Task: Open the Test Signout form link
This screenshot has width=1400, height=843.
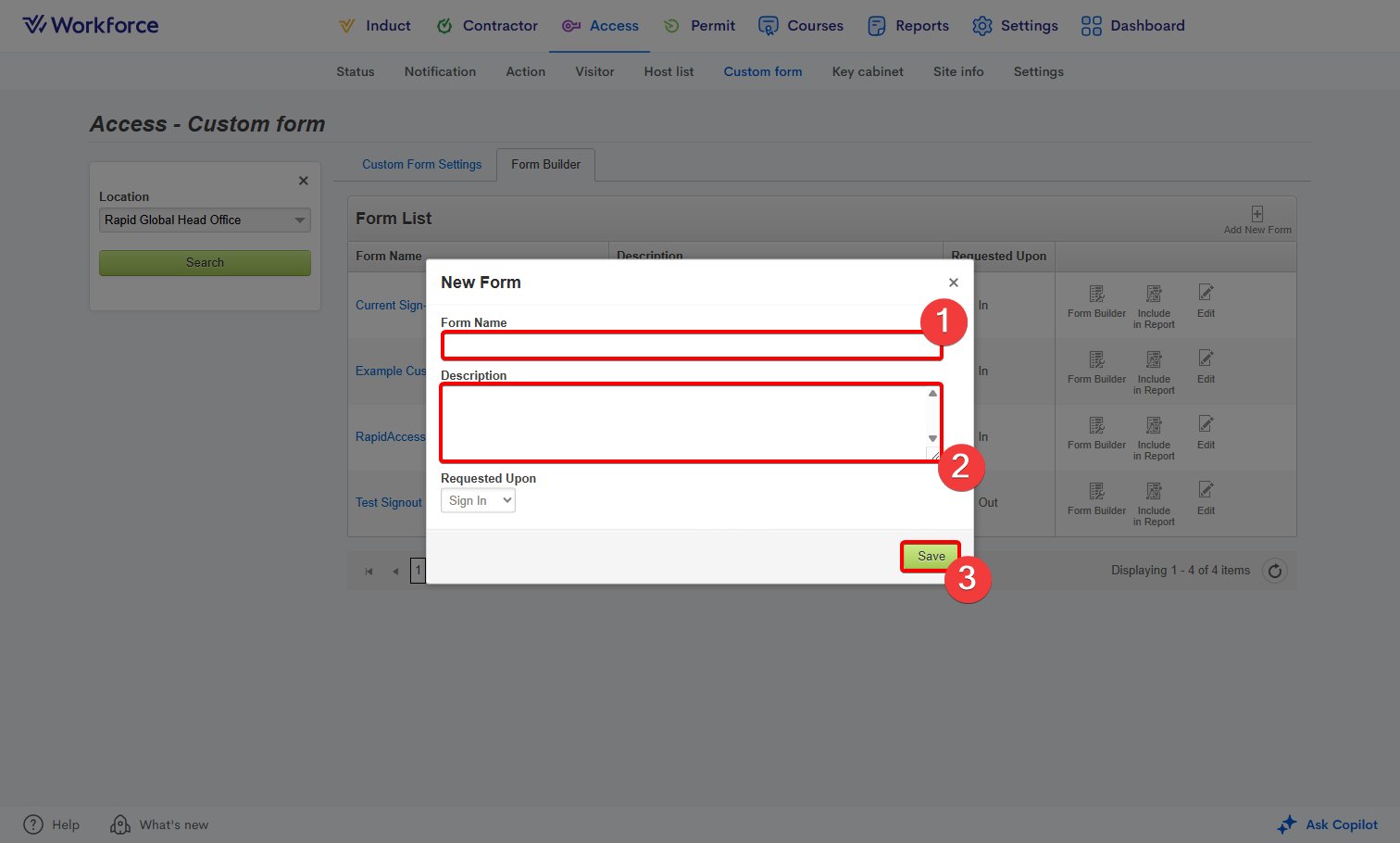Action: coord(389,503)
